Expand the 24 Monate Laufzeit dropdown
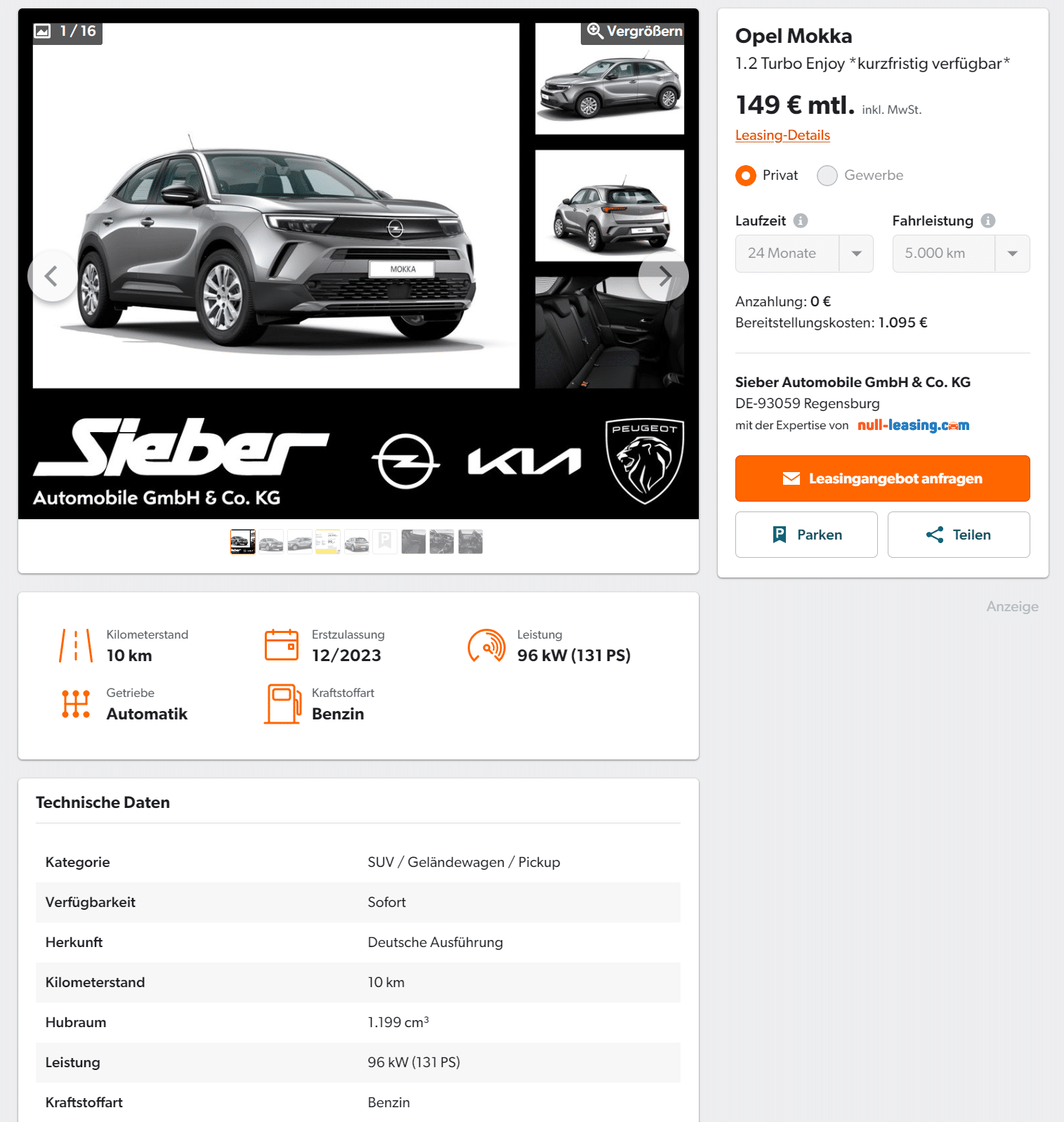The height and width of the screenshot is (1122, 1064). 804,254
